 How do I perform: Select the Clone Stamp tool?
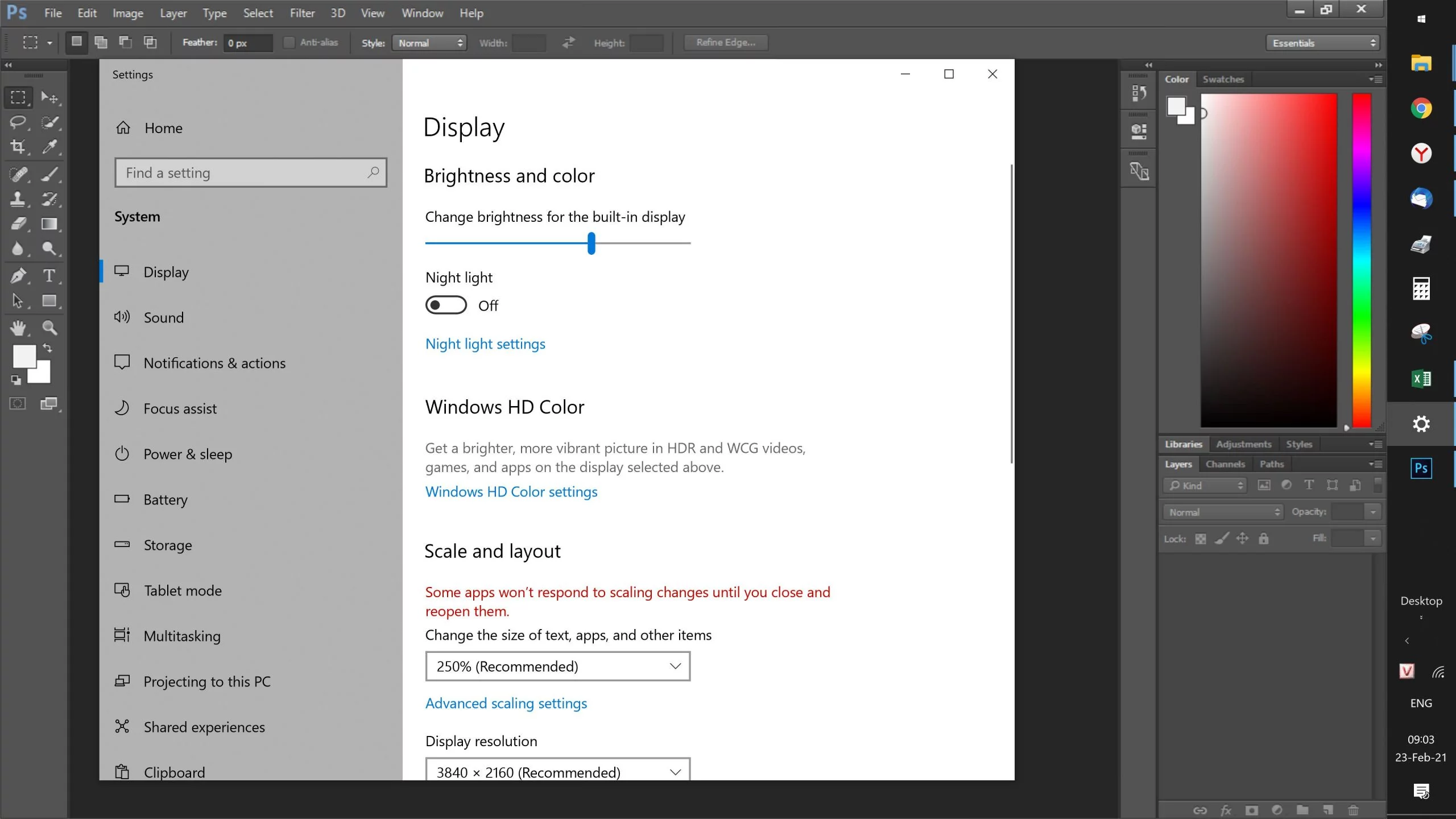click(18, 199)
